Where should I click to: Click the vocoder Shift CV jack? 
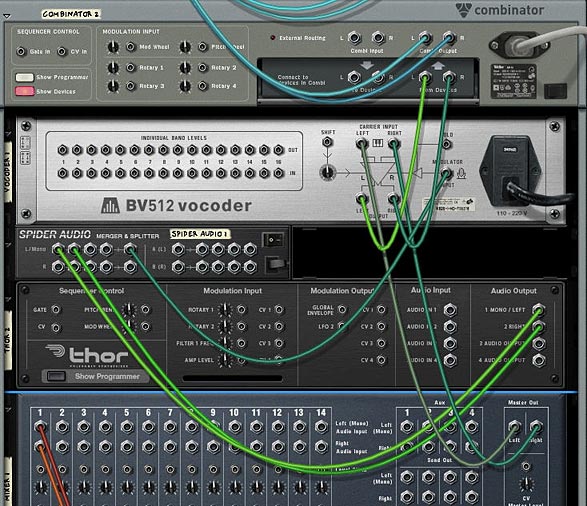coord(327,142)
